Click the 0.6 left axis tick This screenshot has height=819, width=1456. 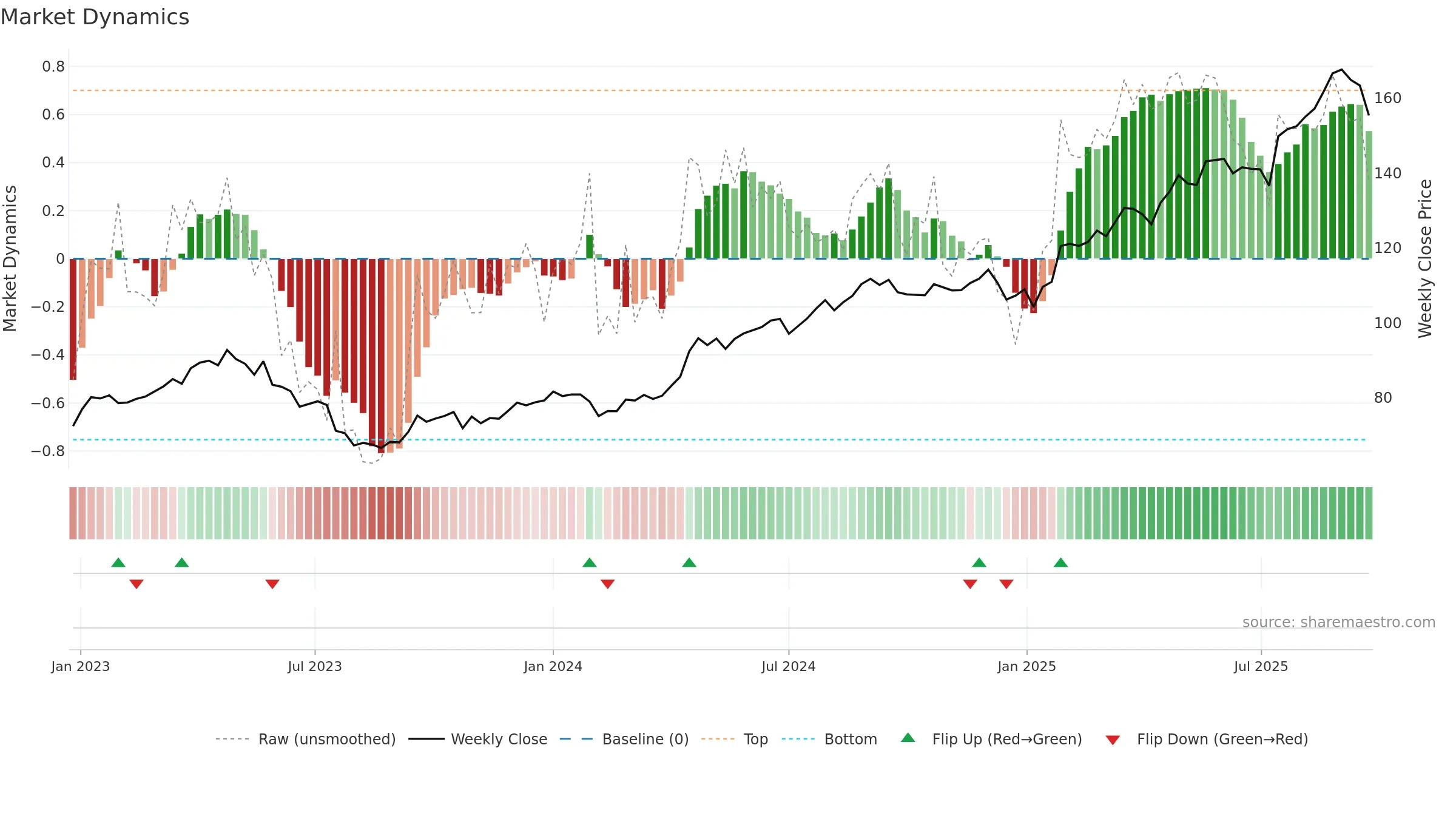tap(53, 115)
